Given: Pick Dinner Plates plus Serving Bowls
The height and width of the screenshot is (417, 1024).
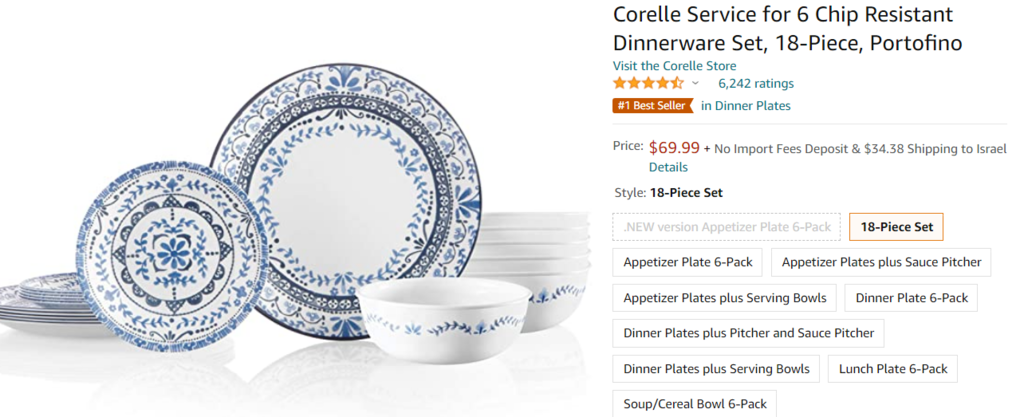Looking at the screenshot, I should (716, 369).
